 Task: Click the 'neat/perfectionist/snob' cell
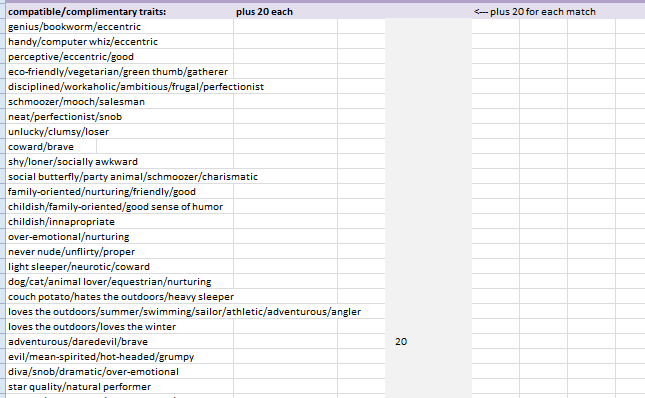click(65, 117)
